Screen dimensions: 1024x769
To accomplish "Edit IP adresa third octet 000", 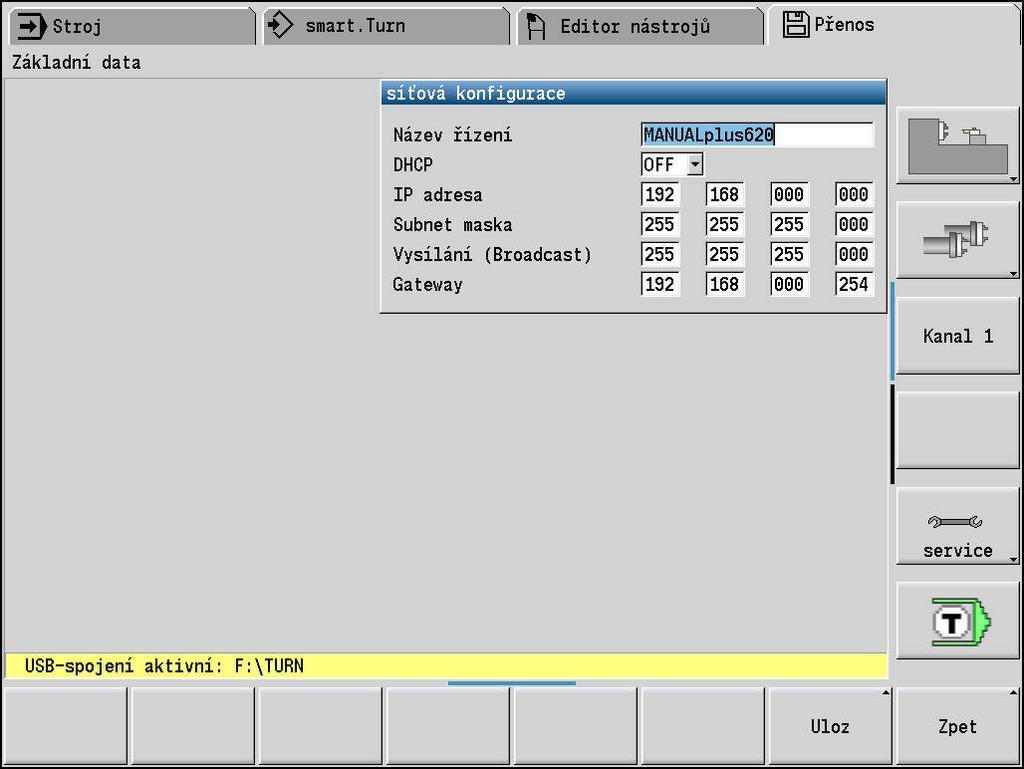I will click(x=790, y=195).
